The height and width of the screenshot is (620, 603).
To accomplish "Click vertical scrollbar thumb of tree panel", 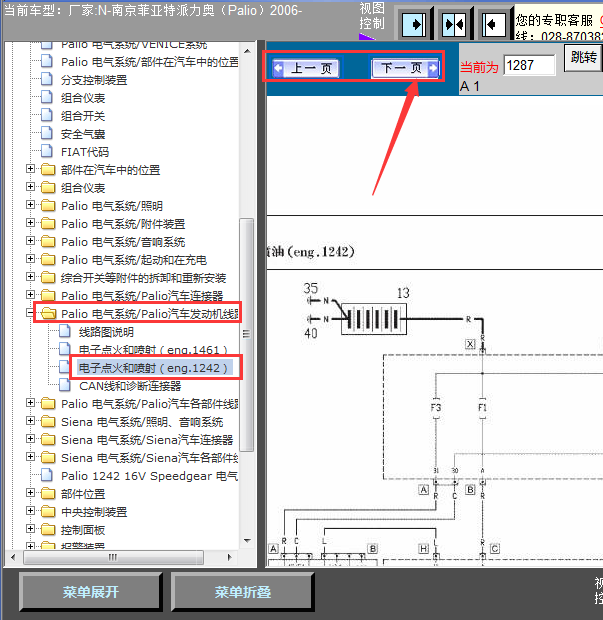I will tap(247, 335).
